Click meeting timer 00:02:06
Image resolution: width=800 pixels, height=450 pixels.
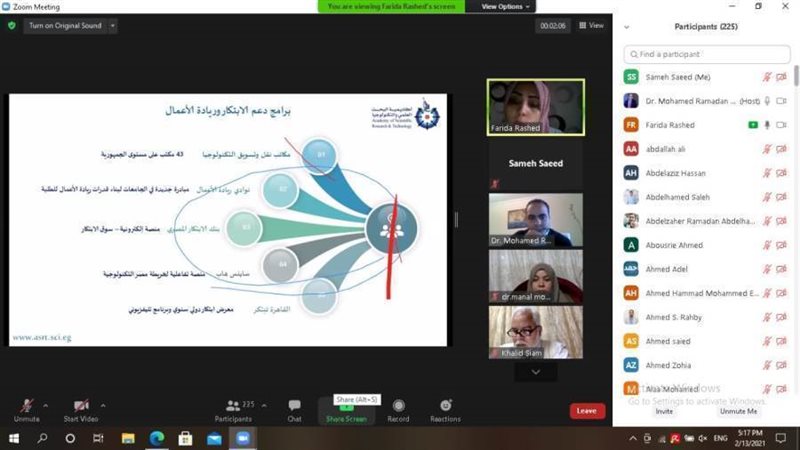pos(553,26)
